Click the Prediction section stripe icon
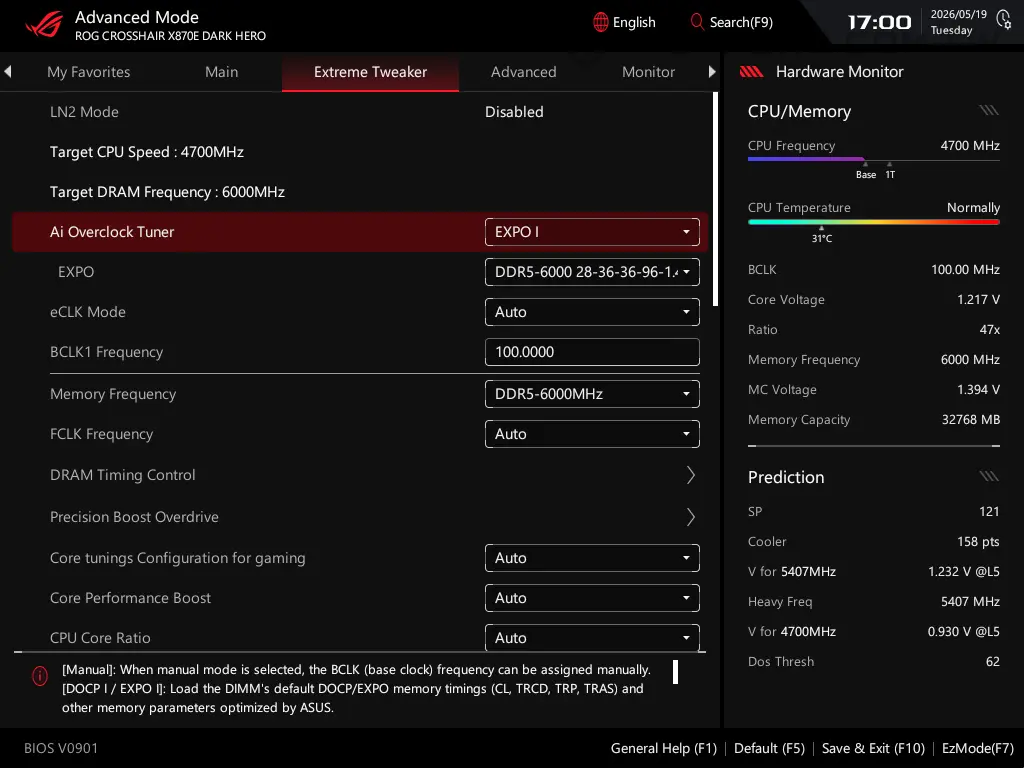1024x768 pixels. click(x=989, y=476)
